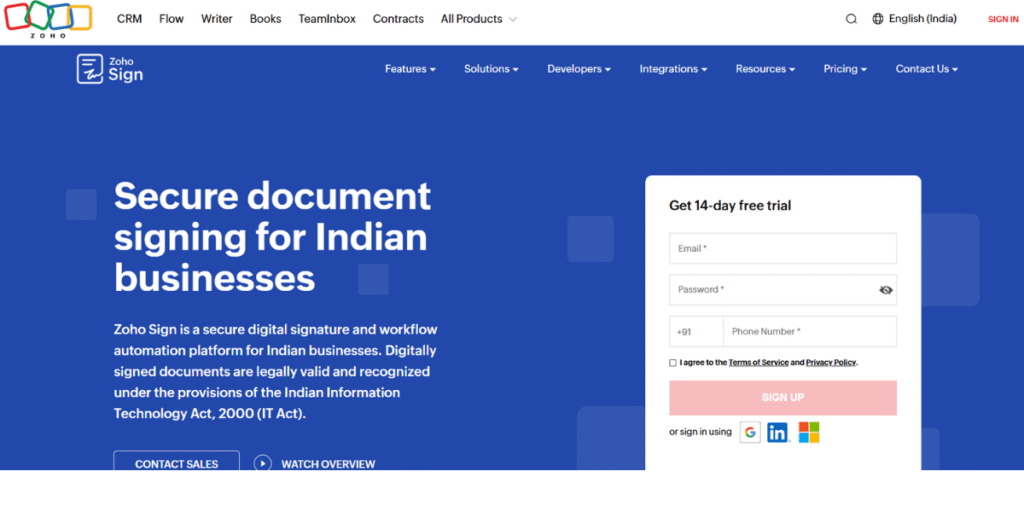Screen dimensions: 1024x512
Task: Expand the Contact Us menu
Action: click(927, 69)
